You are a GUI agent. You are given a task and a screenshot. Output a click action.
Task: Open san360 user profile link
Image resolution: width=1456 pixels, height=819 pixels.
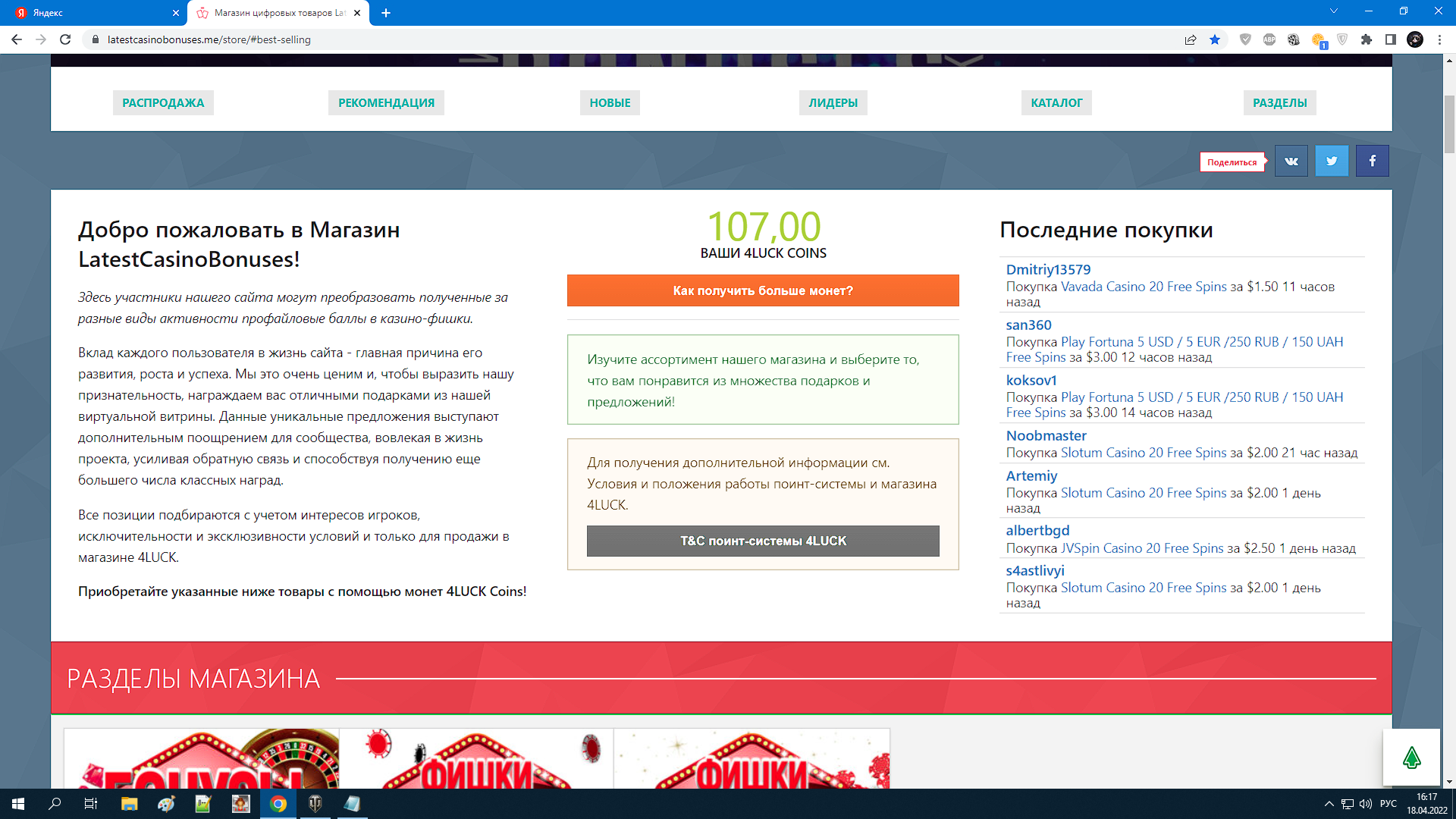(1028, 325)
